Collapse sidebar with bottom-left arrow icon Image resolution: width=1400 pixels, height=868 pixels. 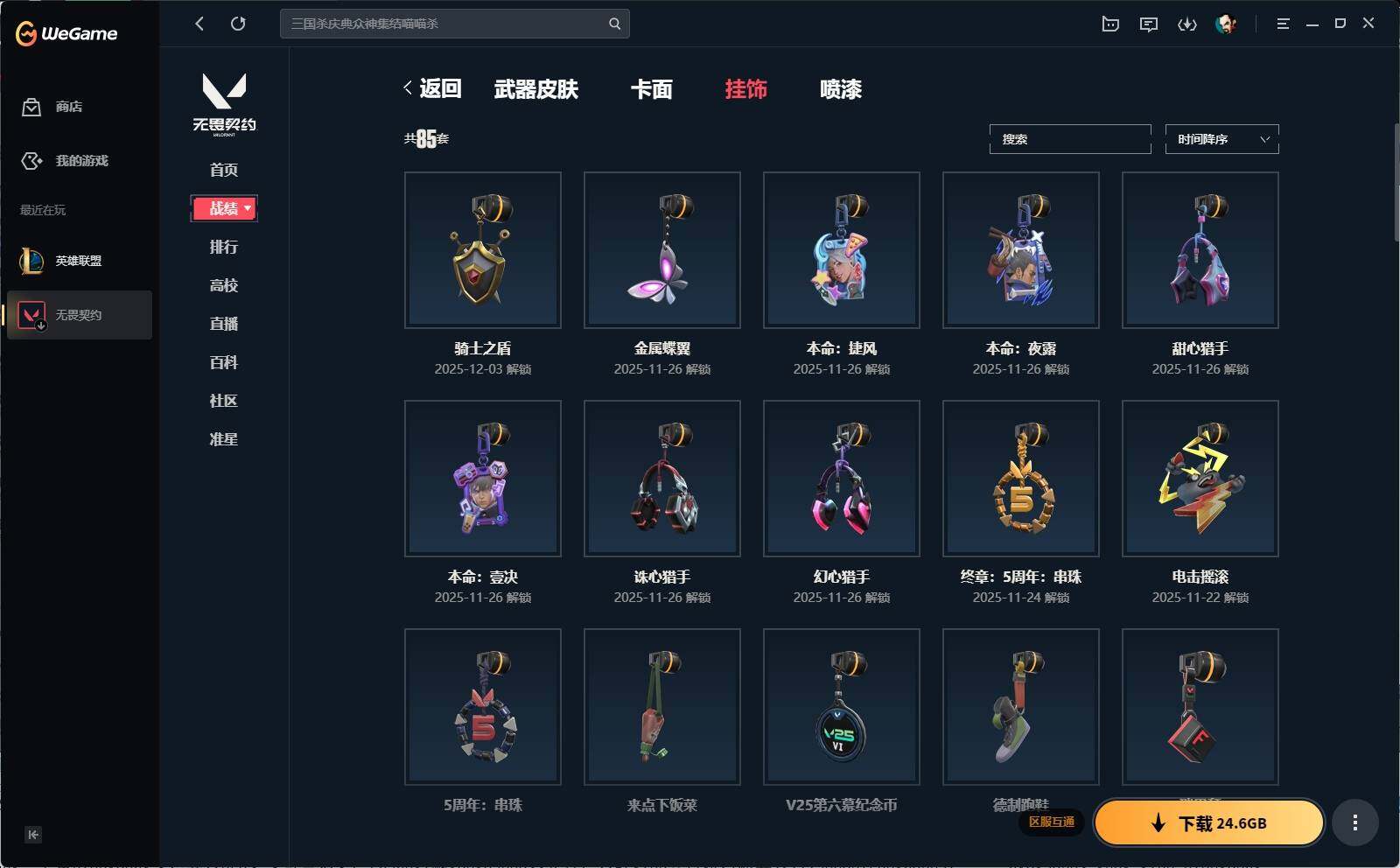coord(33,835)
